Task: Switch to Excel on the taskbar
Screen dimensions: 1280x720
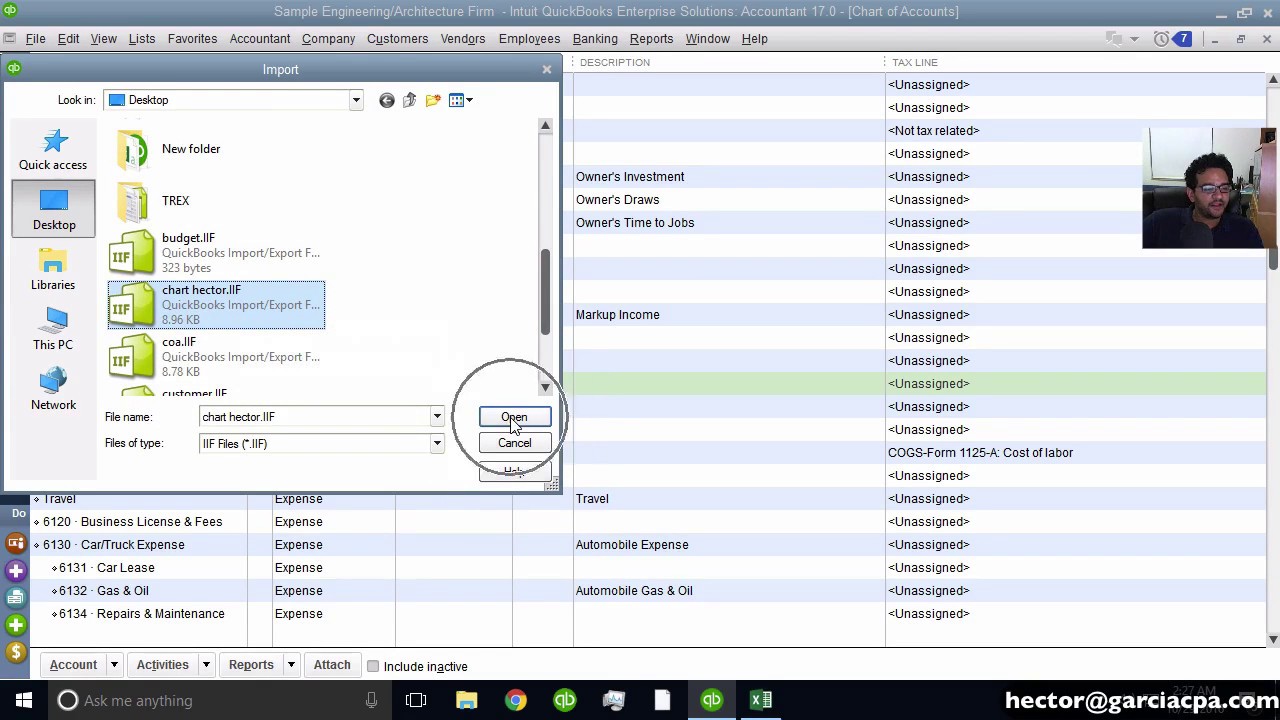Action: pos(761,700)
